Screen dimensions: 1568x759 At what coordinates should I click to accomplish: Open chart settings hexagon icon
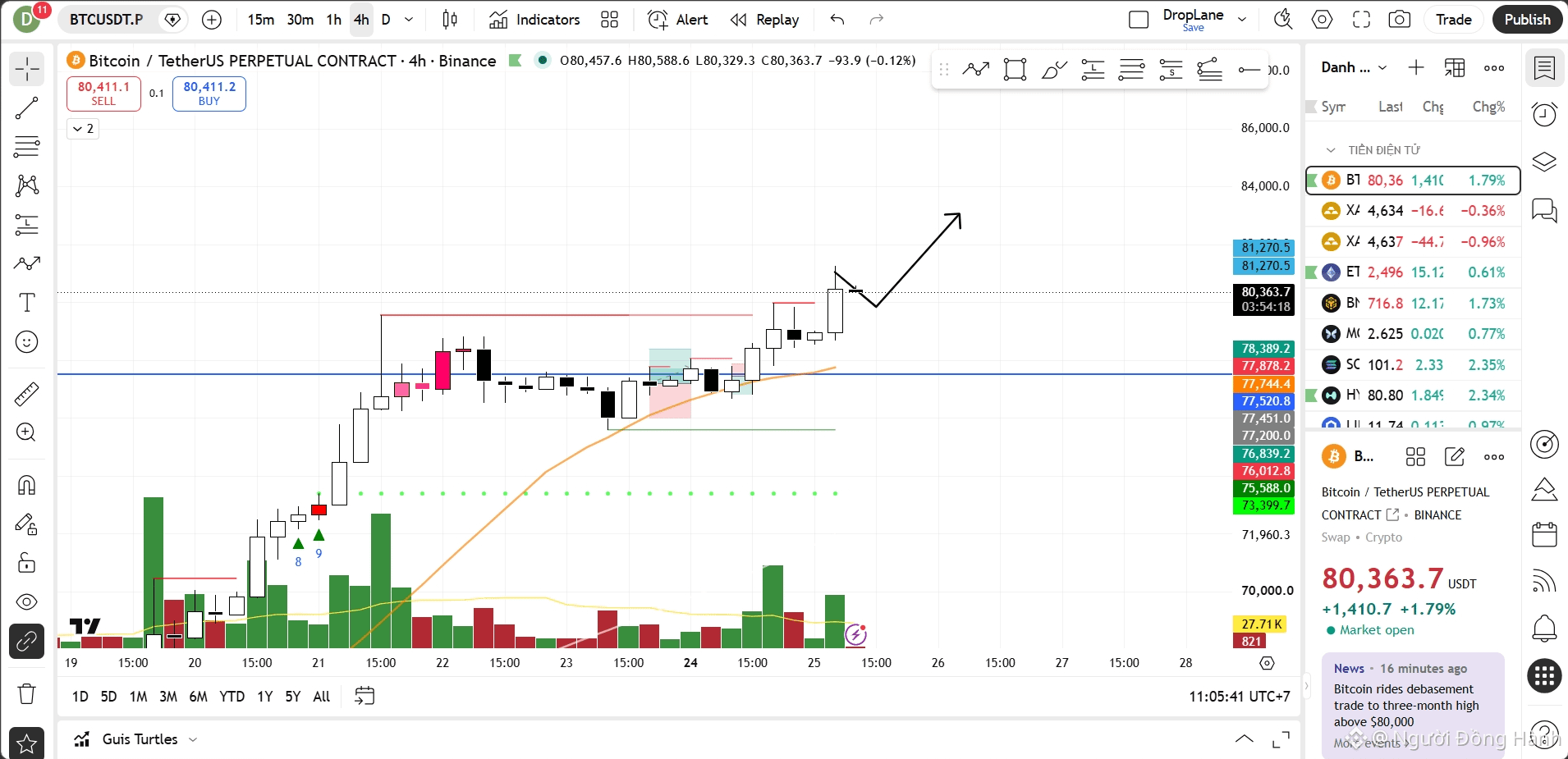click(x=1323, y=20)
